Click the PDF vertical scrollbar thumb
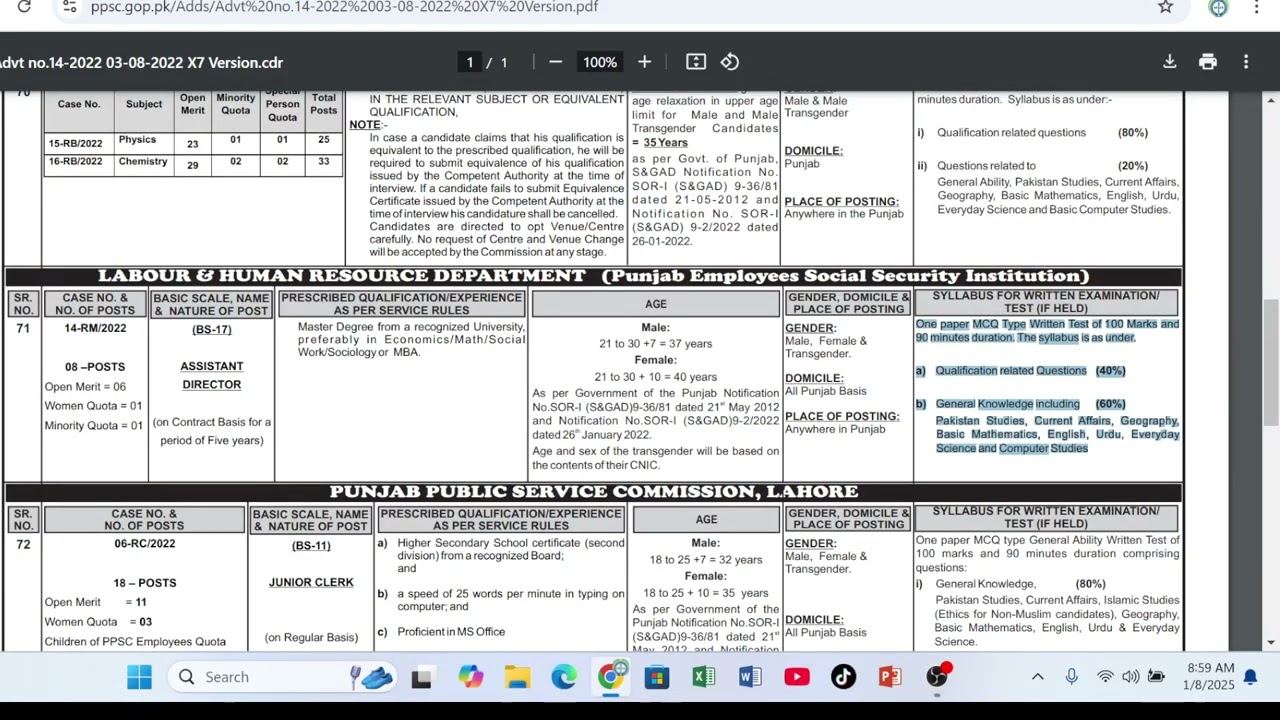Screen dimensions: 1280x720 [x=1271, y=361]
